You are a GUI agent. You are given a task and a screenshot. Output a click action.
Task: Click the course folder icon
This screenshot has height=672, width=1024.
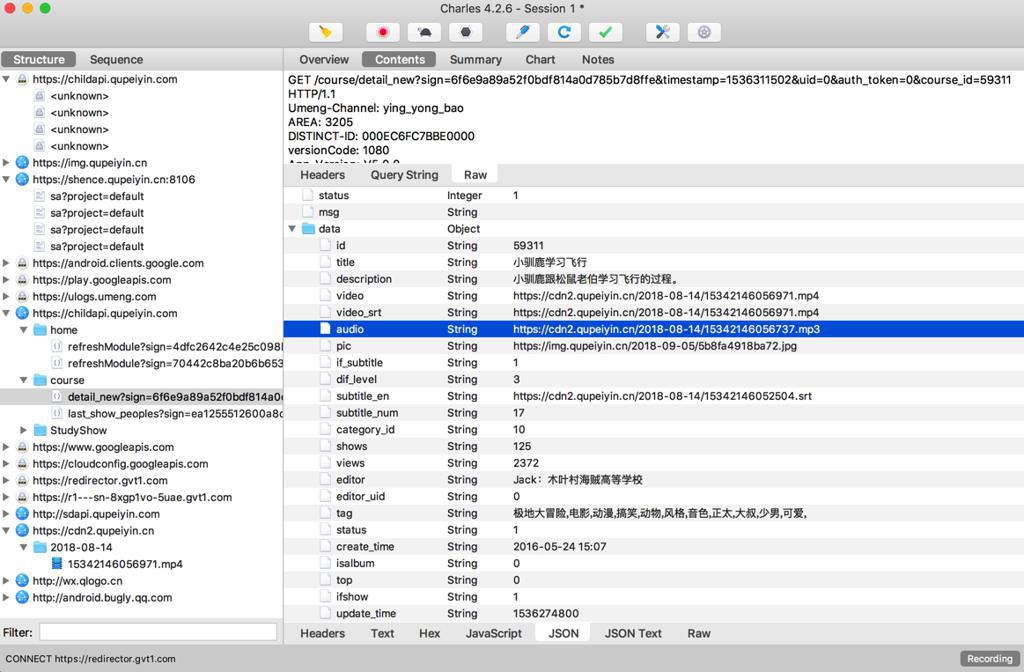[40, 380]
